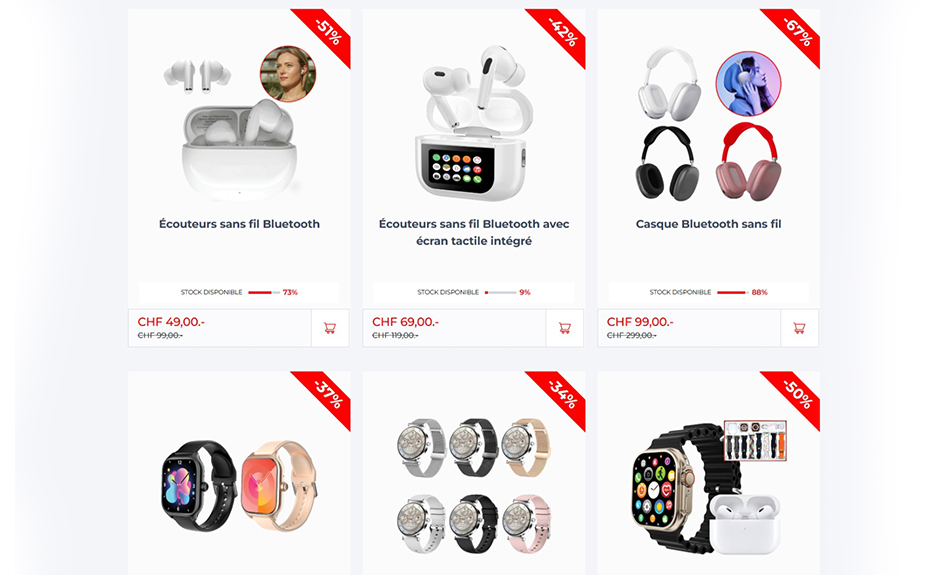Click the -42% discount ribbon
This screenshot has height=575, width=945.
pos(561,33)
